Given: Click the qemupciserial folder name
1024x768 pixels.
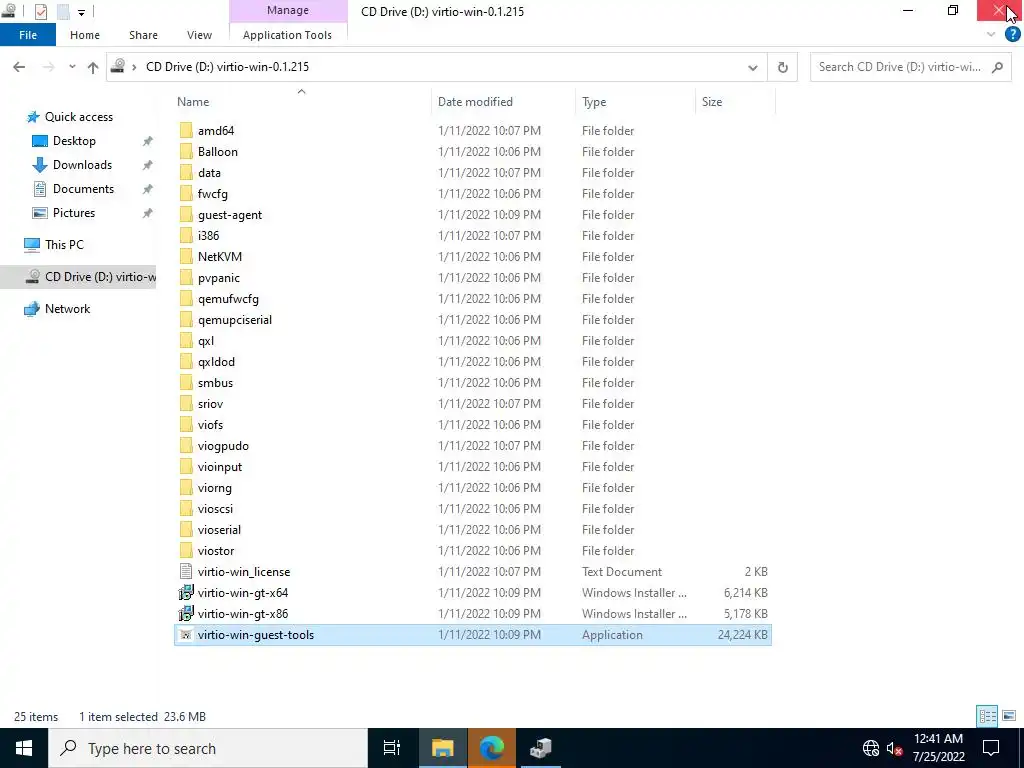Looking at the screenshot, I should pyautogui.click(x=235, y=320).
